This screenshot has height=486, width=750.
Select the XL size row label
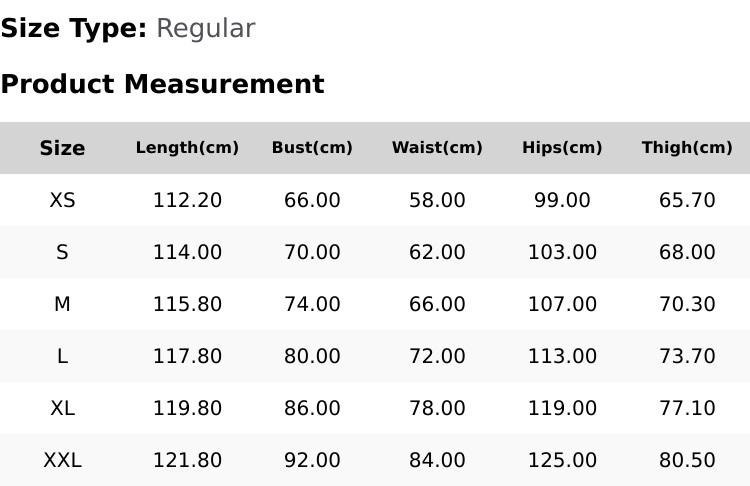(62, 408)
